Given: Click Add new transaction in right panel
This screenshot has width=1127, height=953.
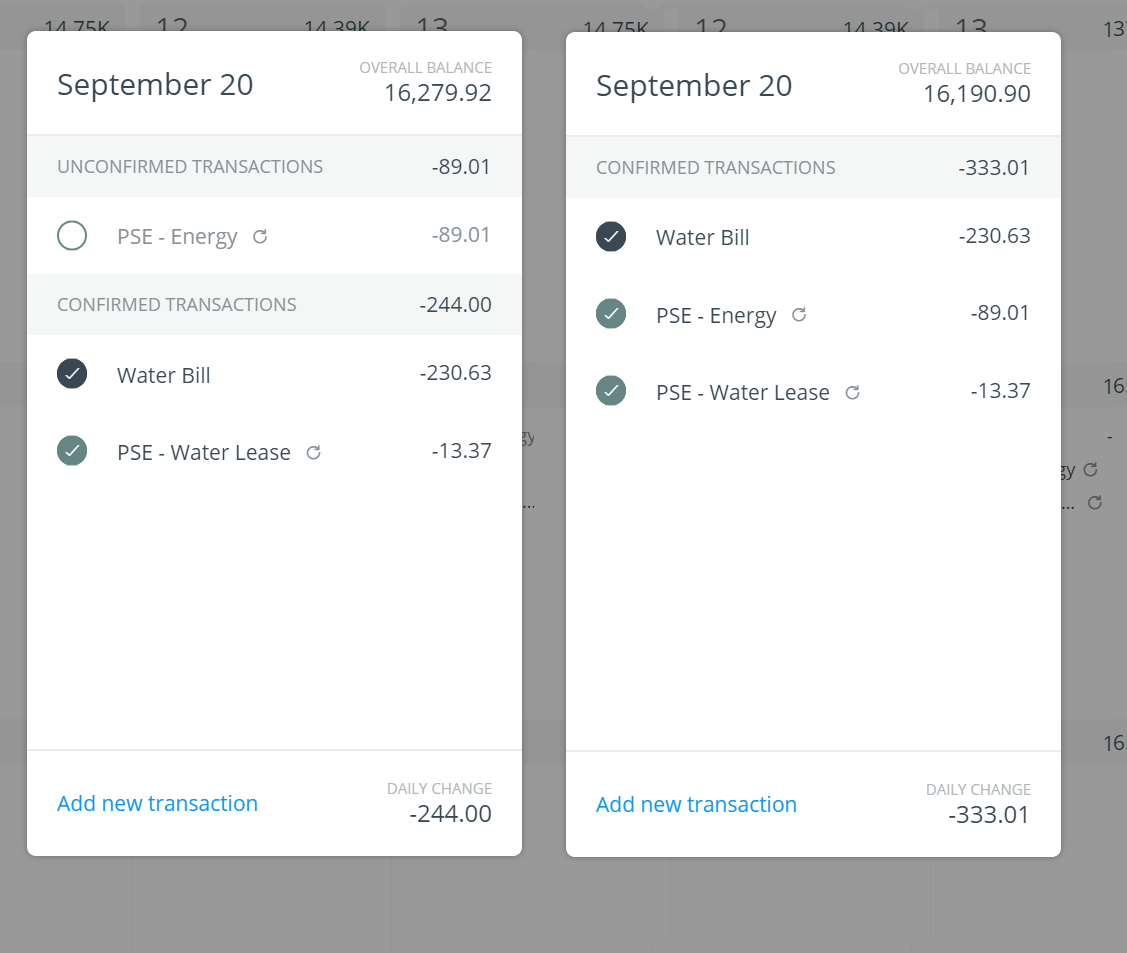Looking at the screenshot, I should tap(696, 804).
